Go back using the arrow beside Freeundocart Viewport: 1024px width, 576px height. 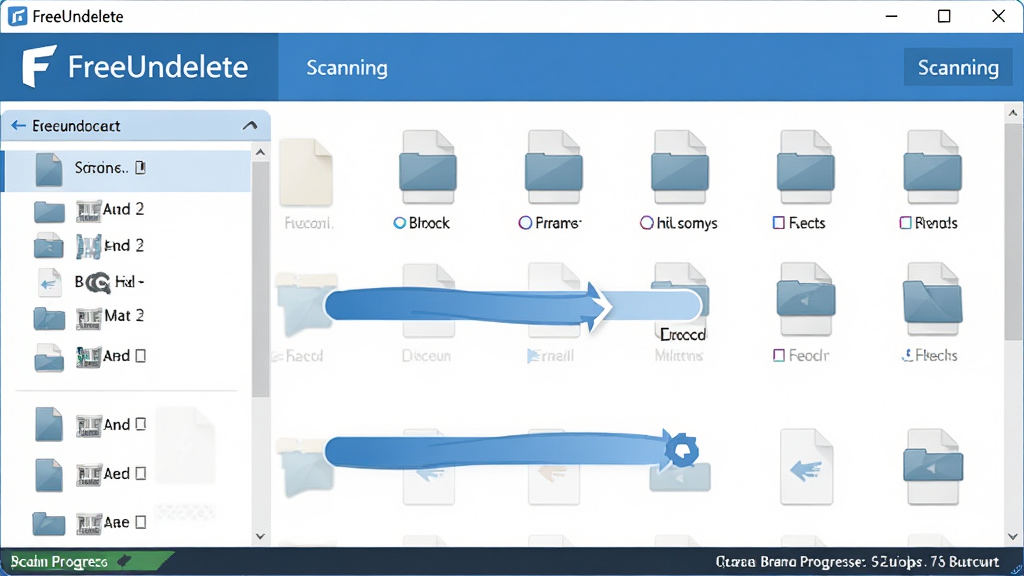tap(18, 125)
